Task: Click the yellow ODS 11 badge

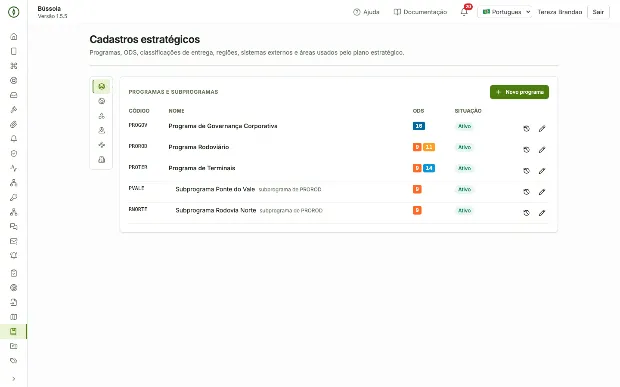Action: click(x=429, y=147)
